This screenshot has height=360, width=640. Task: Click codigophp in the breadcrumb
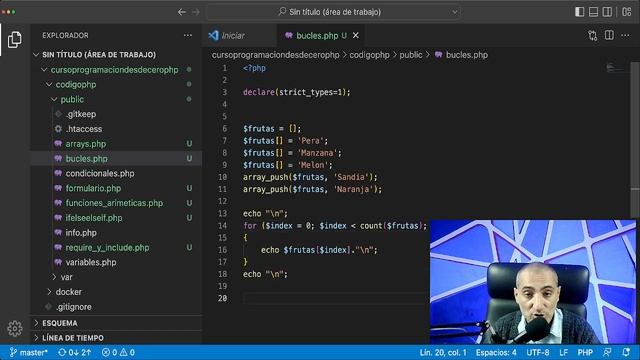369,55
